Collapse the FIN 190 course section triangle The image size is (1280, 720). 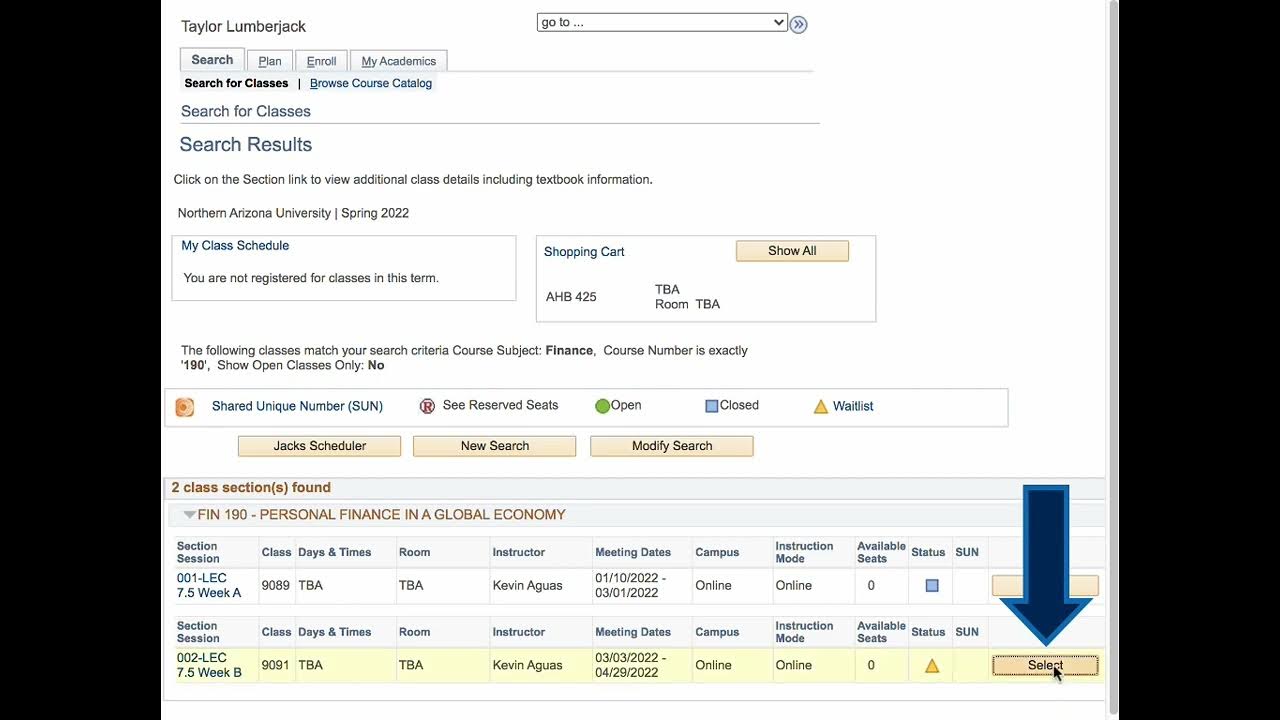189,515
